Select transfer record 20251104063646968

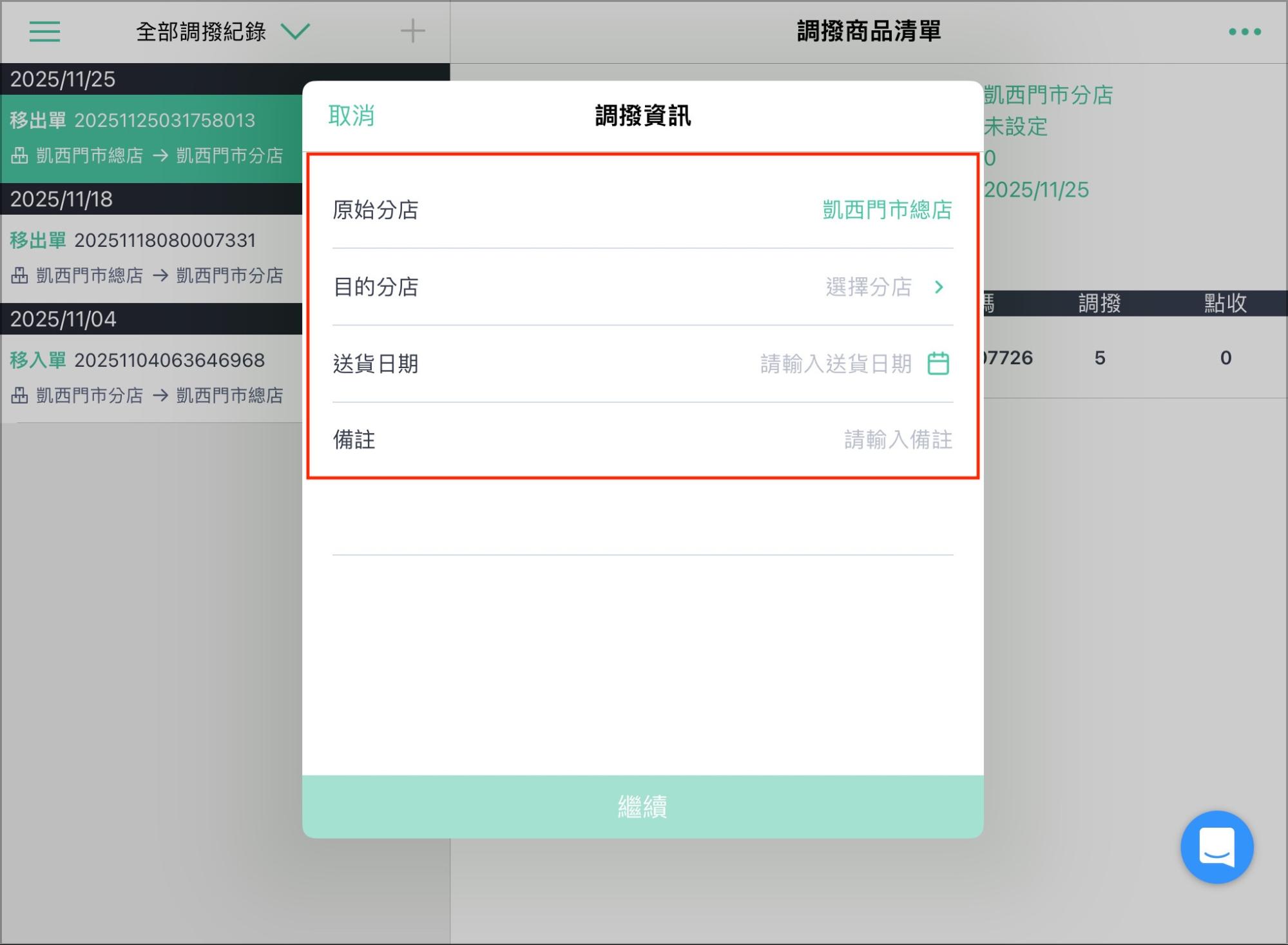(151, 378)
